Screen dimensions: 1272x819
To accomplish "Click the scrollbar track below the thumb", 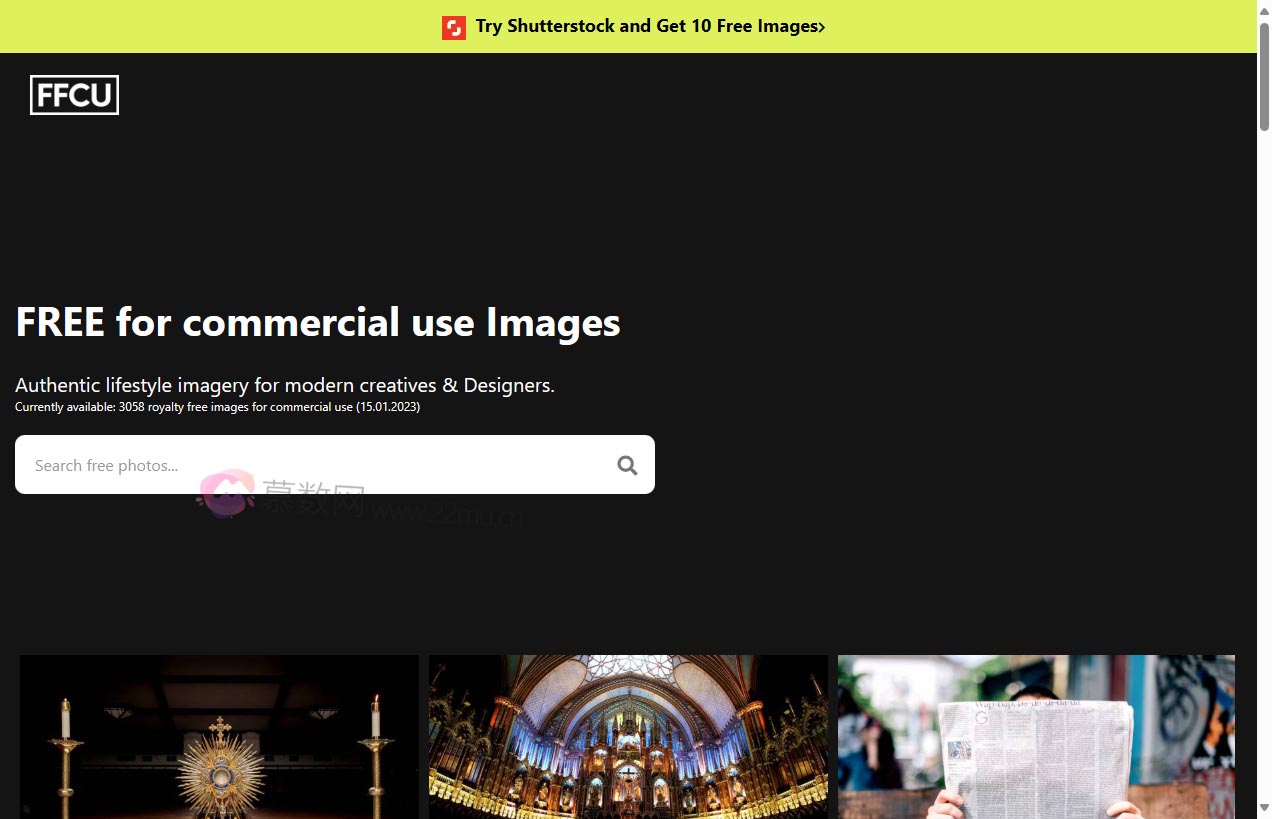I will (1264, 450).
